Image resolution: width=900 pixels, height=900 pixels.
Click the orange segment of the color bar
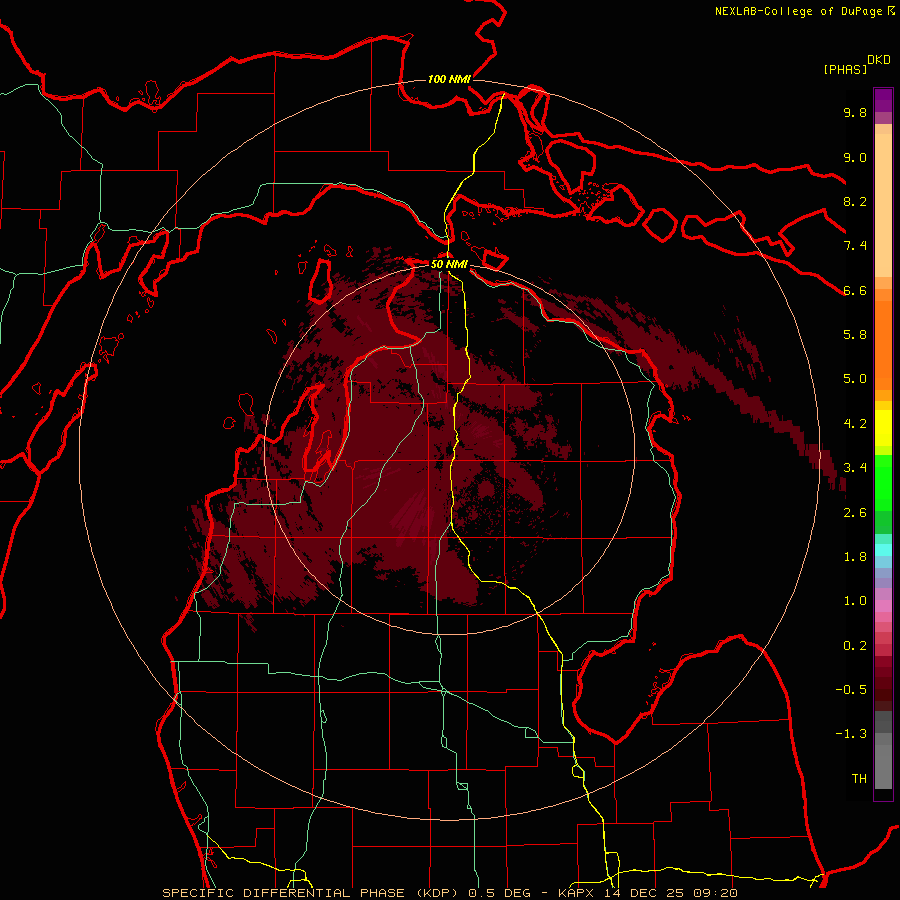coord(883,346)
